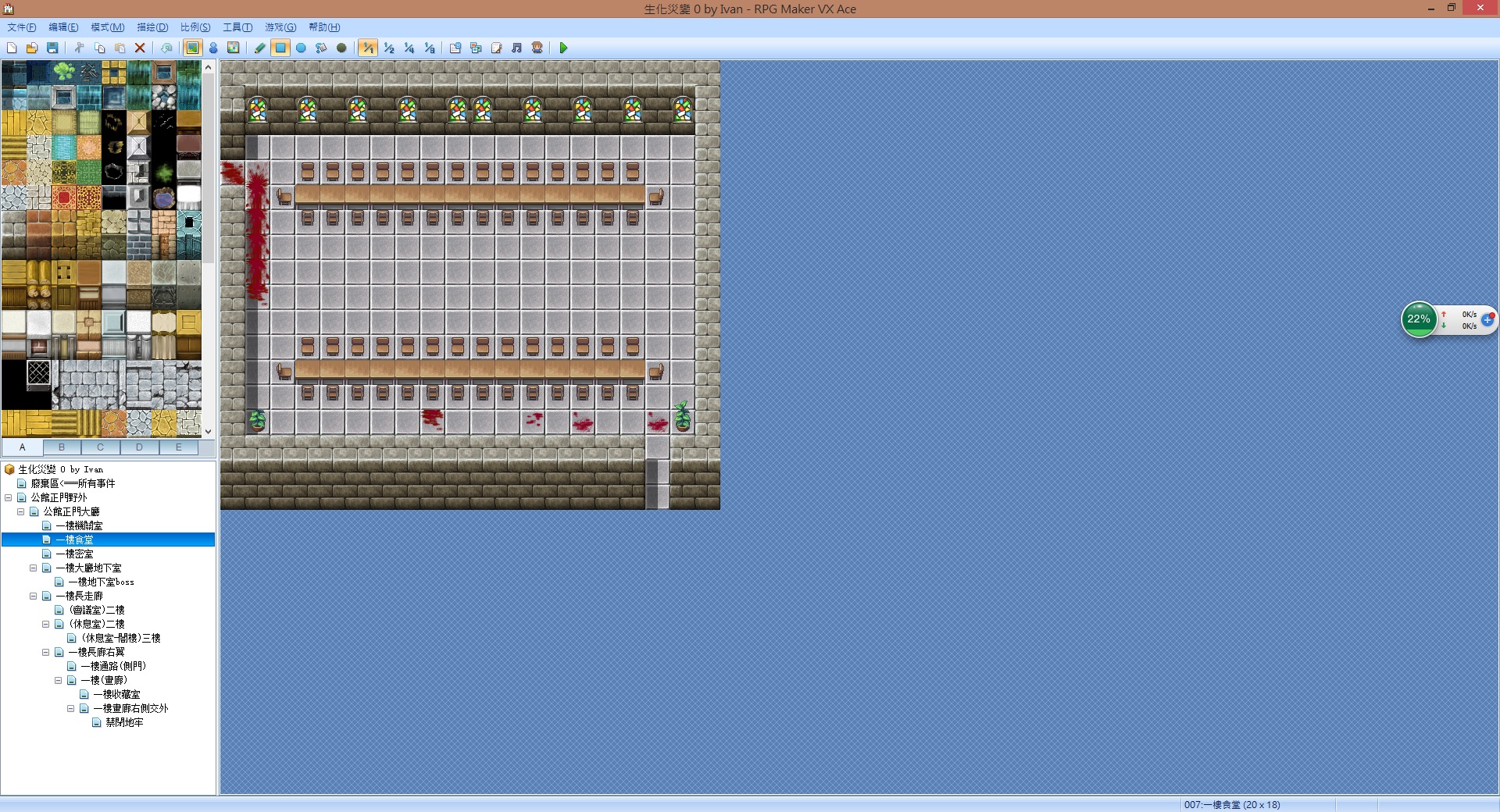
Task: Select the Shadow Pen tool
Action: coord(341,48)
